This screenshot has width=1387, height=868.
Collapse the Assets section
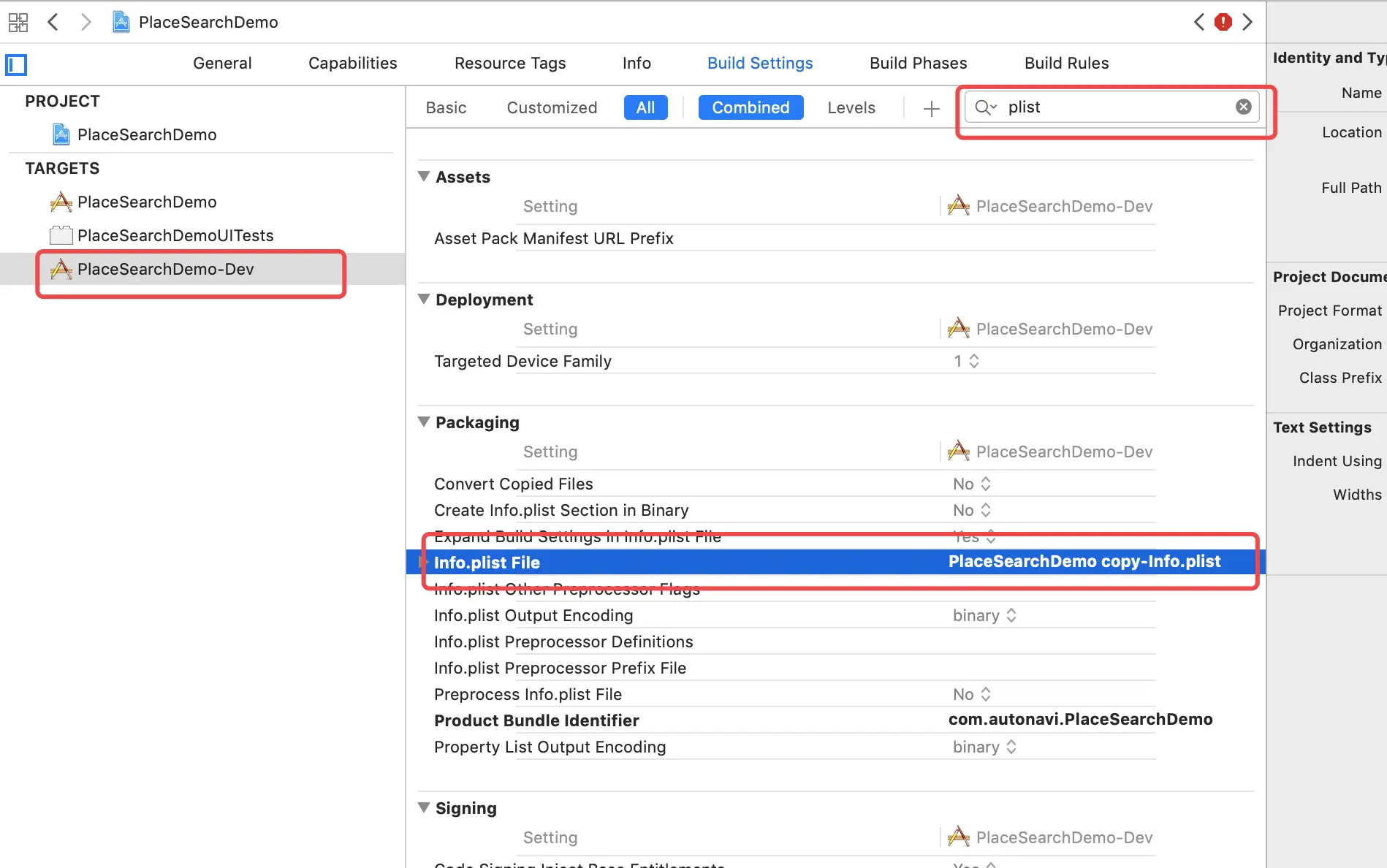[x=424, y=176]
